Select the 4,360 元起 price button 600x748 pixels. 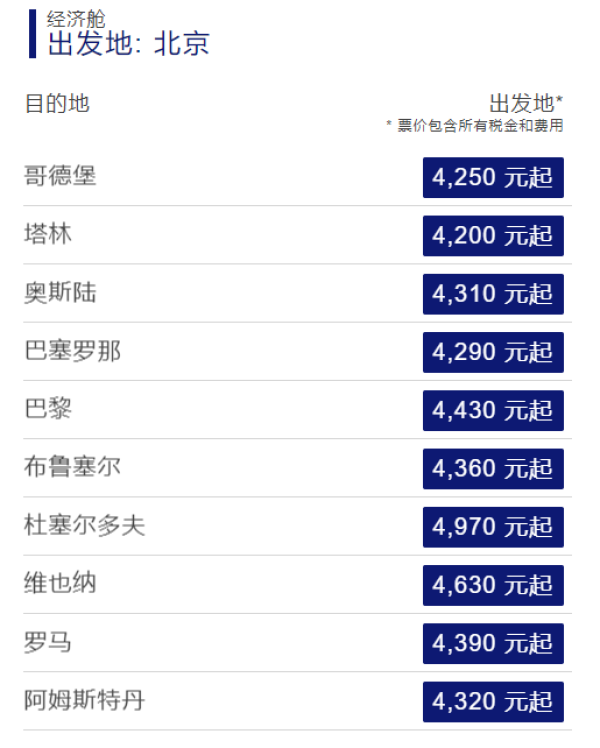tap(493, 468)
